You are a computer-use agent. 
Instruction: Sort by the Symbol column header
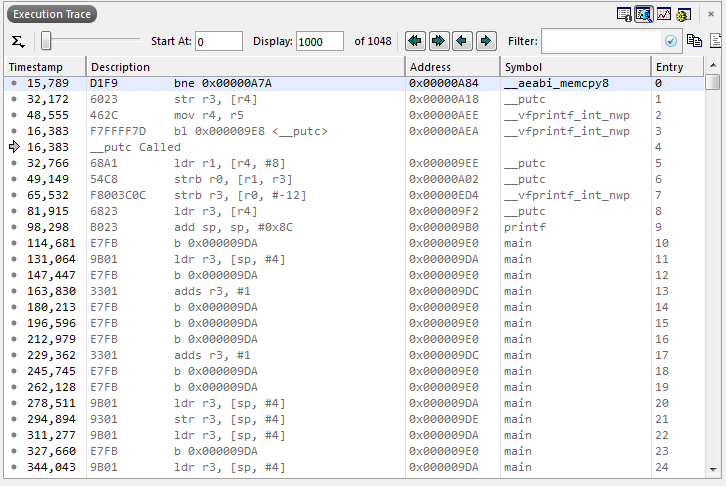523,66
